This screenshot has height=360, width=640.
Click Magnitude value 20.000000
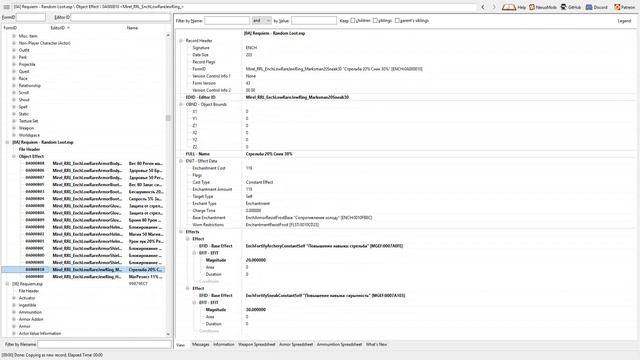[x=256, y=260]
